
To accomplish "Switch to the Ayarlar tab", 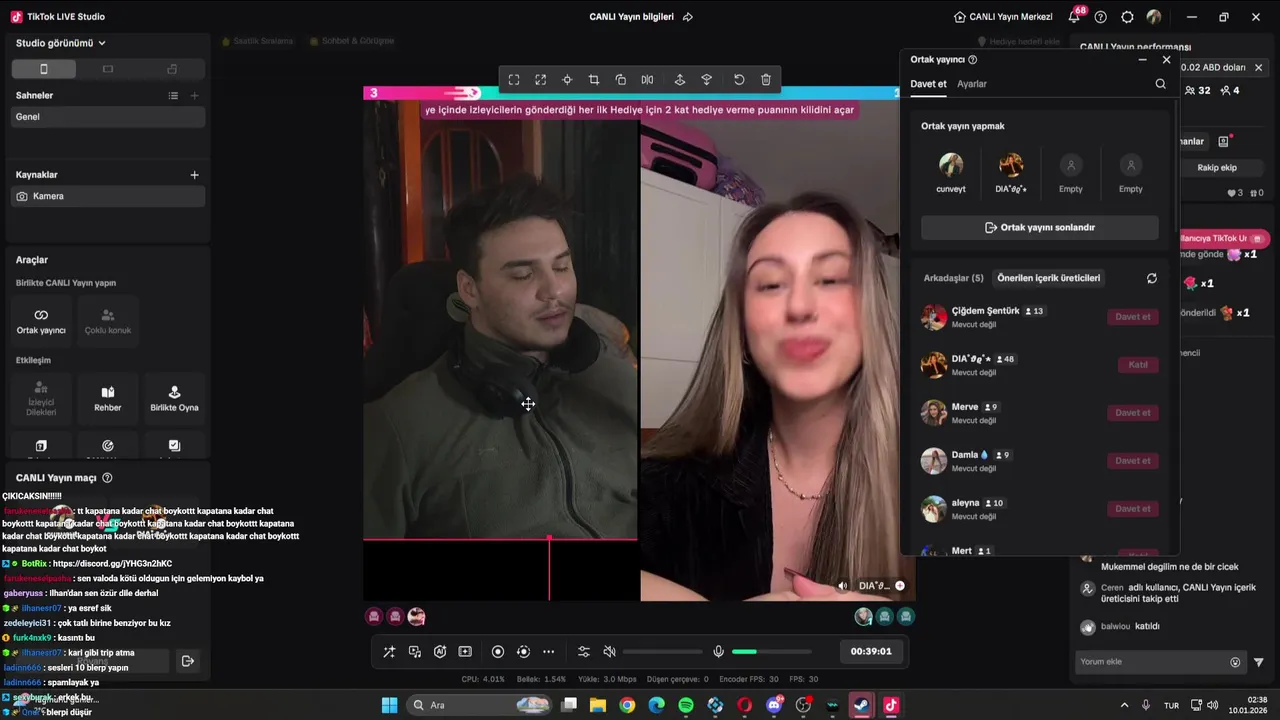I will tap(972, 84).
